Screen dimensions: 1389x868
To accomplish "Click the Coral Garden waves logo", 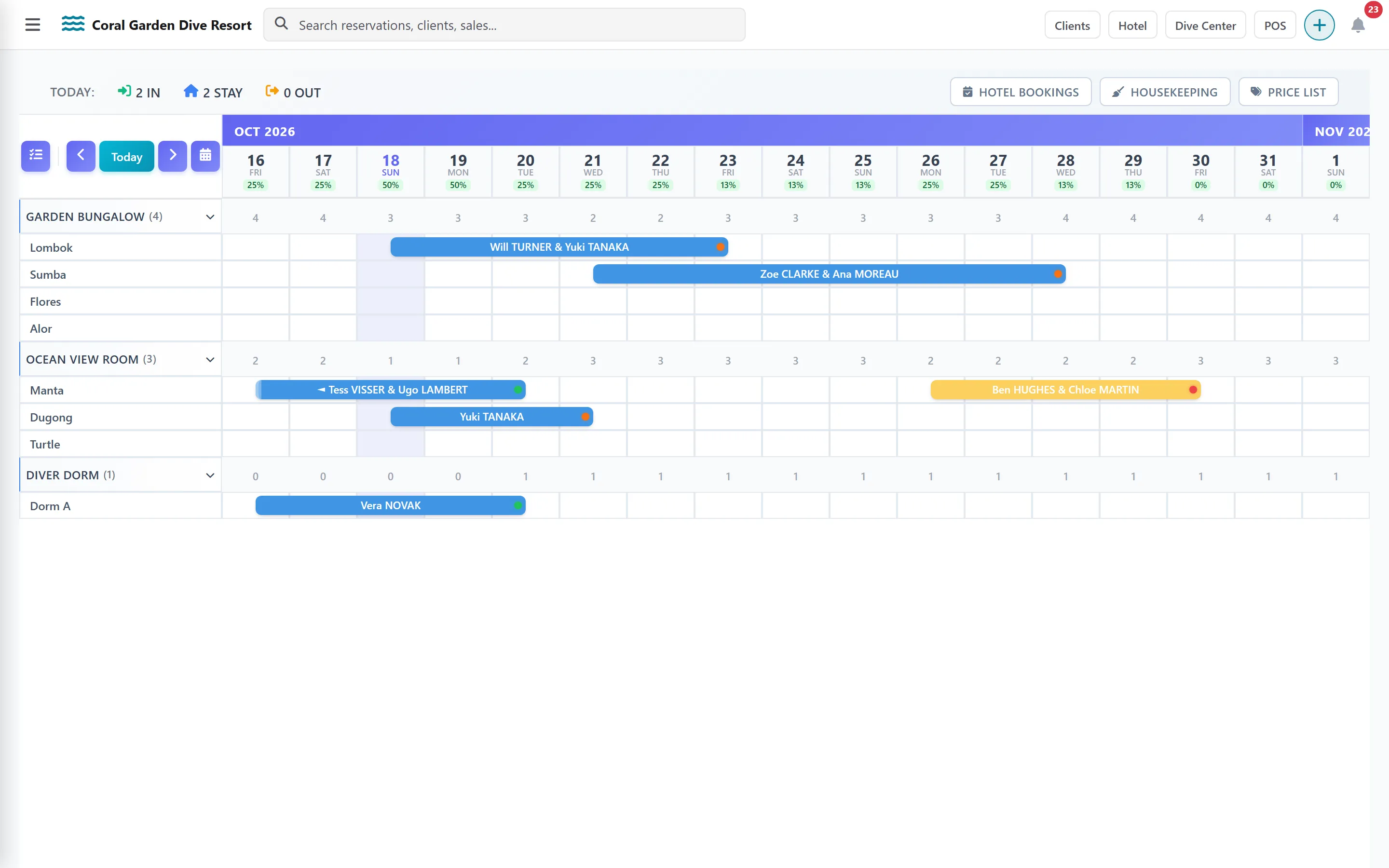I will 73,24.
